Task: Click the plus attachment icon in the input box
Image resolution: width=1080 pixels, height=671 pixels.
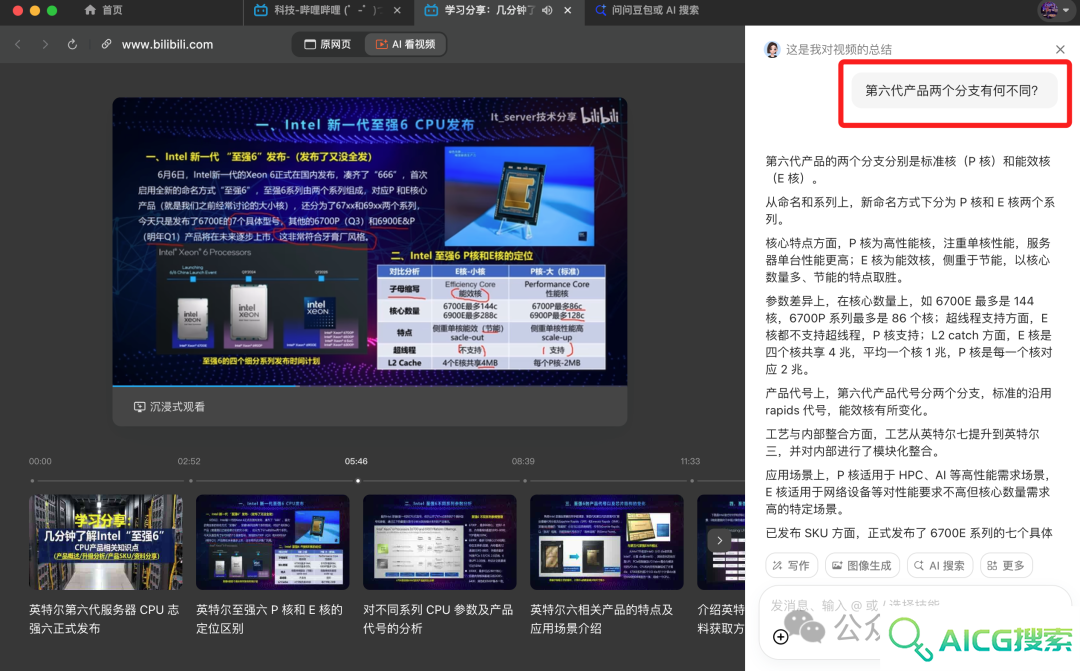Action: [x=780, y=637]
